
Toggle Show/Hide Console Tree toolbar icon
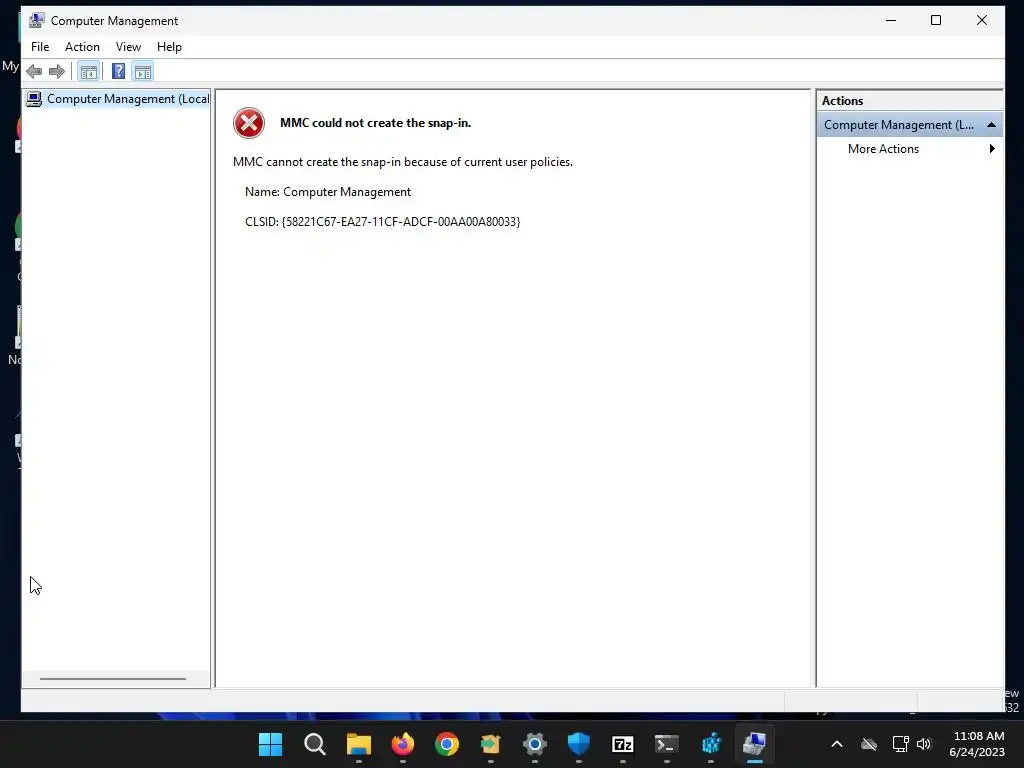pyautogui.click(x=89, y=71)
